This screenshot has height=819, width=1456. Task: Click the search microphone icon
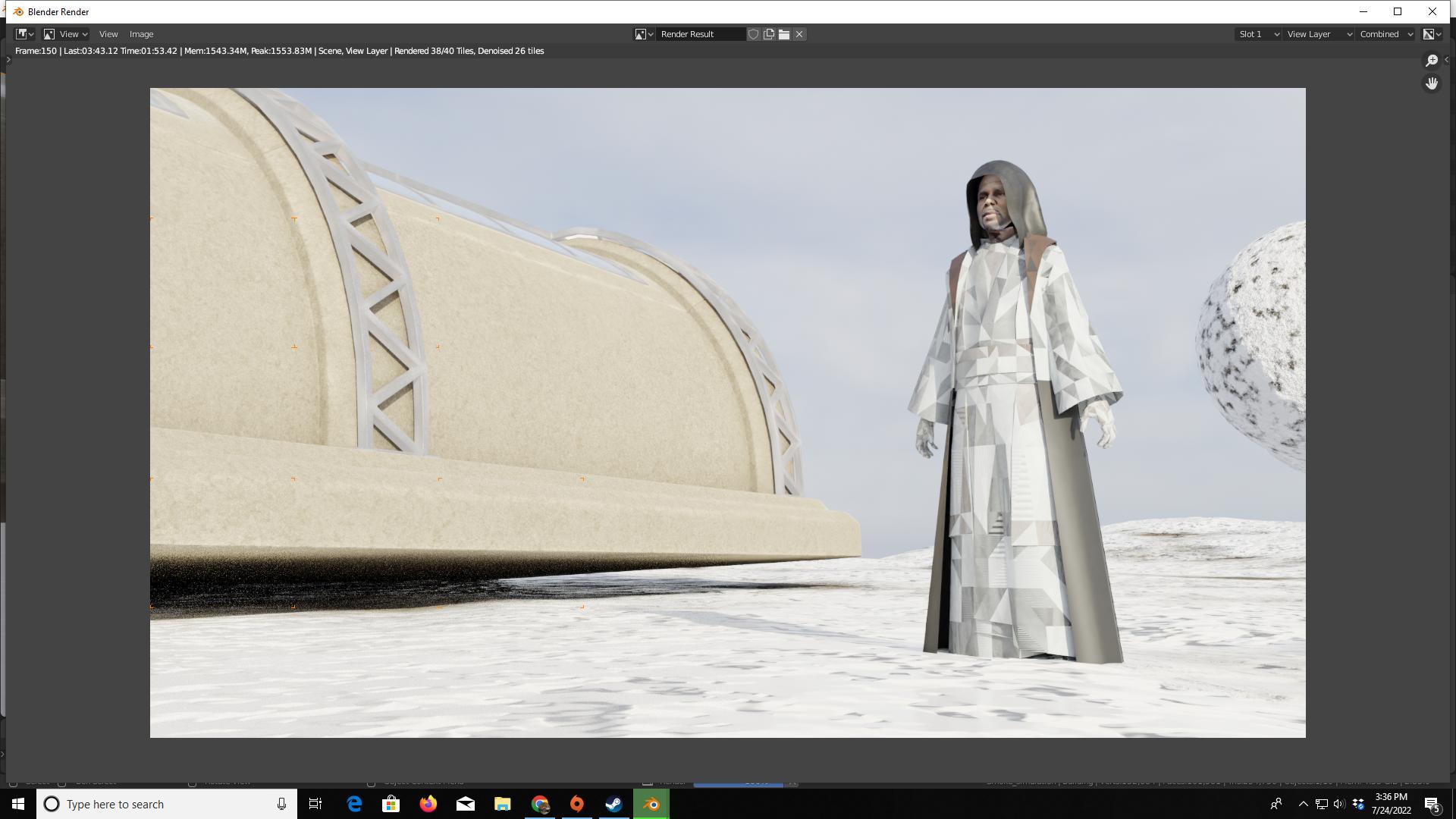pos(281,804)
